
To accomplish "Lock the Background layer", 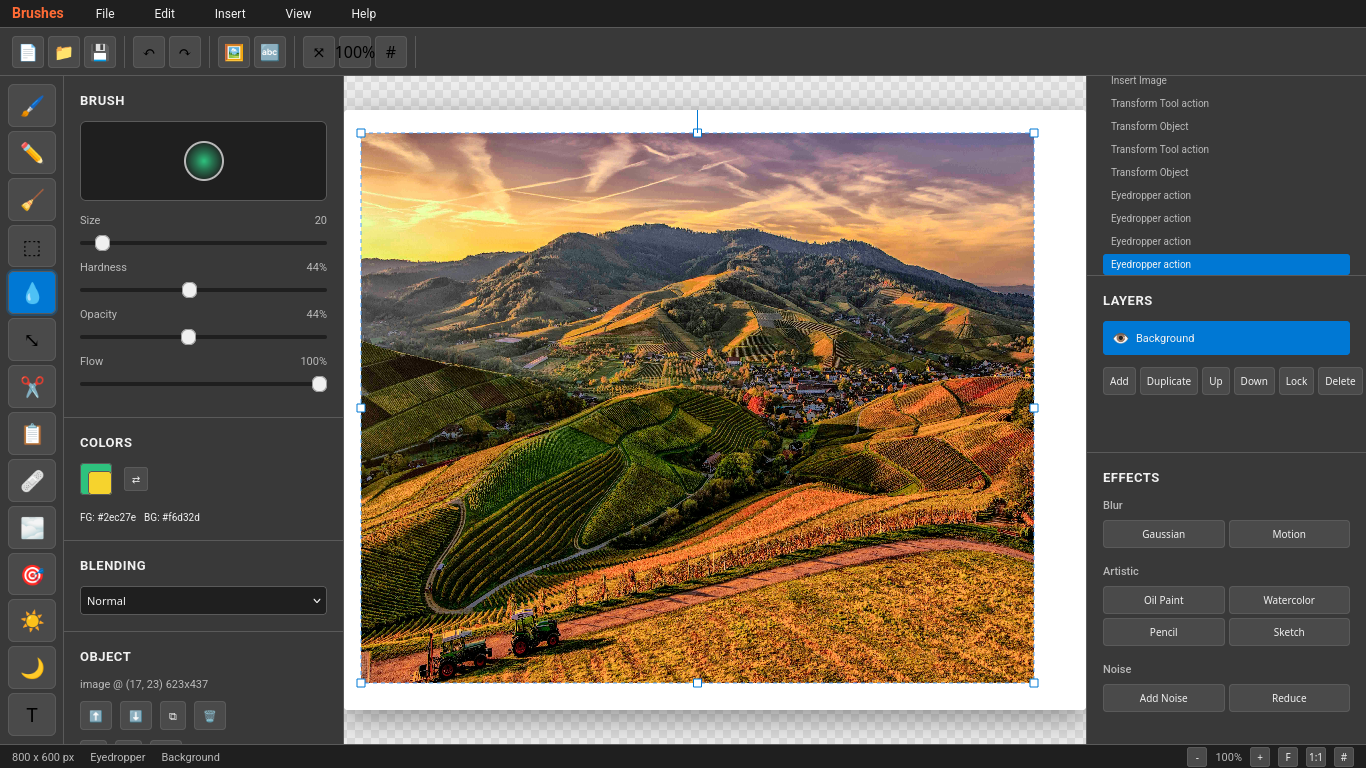I will [x=1296, y=381].
